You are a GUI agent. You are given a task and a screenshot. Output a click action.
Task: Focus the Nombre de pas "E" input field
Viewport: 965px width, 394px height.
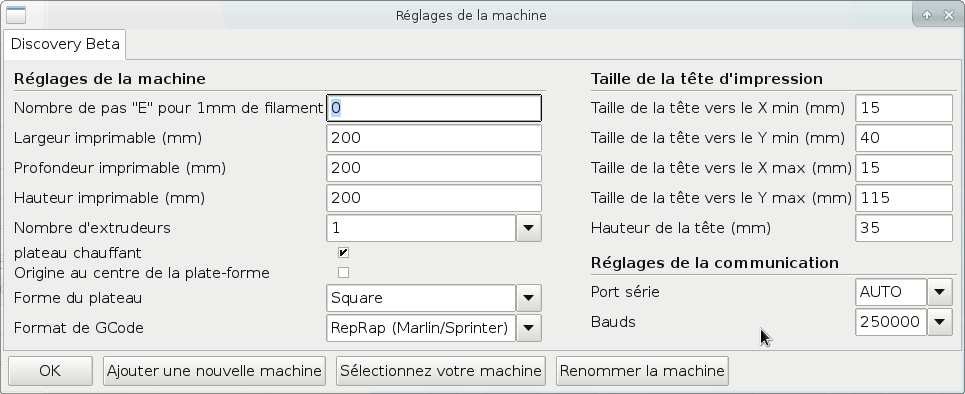tap(434, 108)
